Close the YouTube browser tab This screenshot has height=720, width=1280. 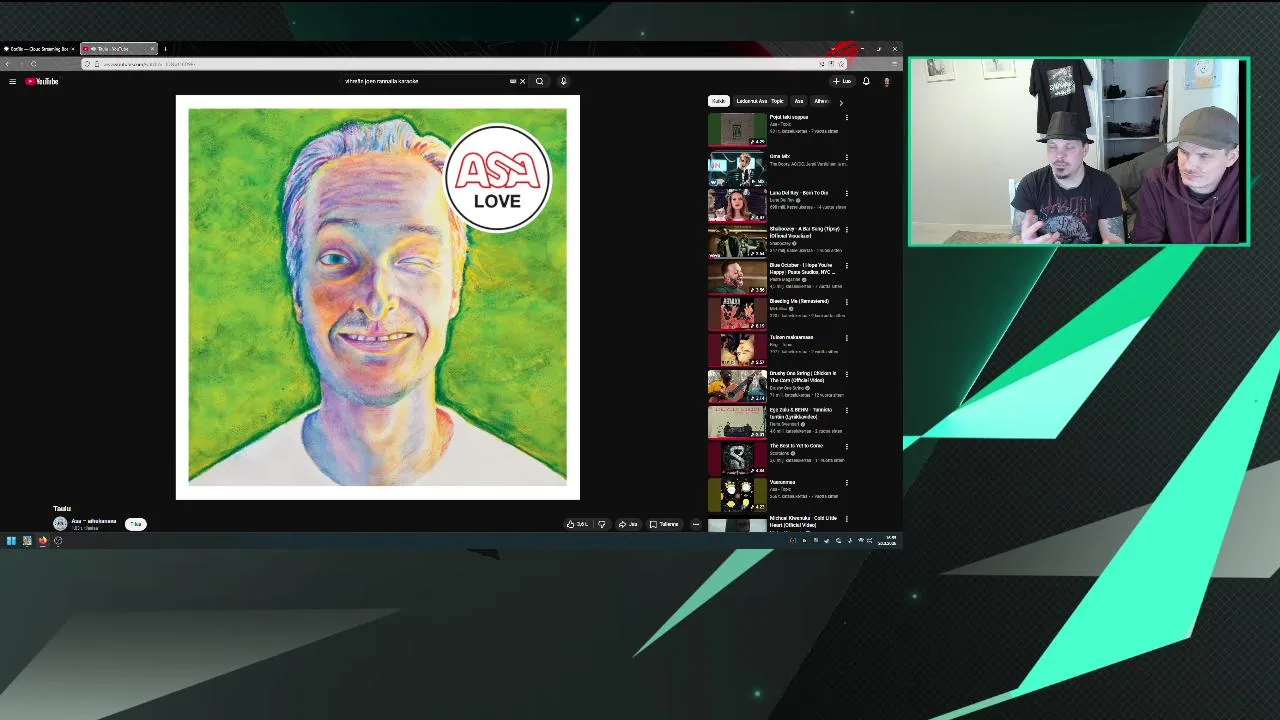click(x=152, y=48)
